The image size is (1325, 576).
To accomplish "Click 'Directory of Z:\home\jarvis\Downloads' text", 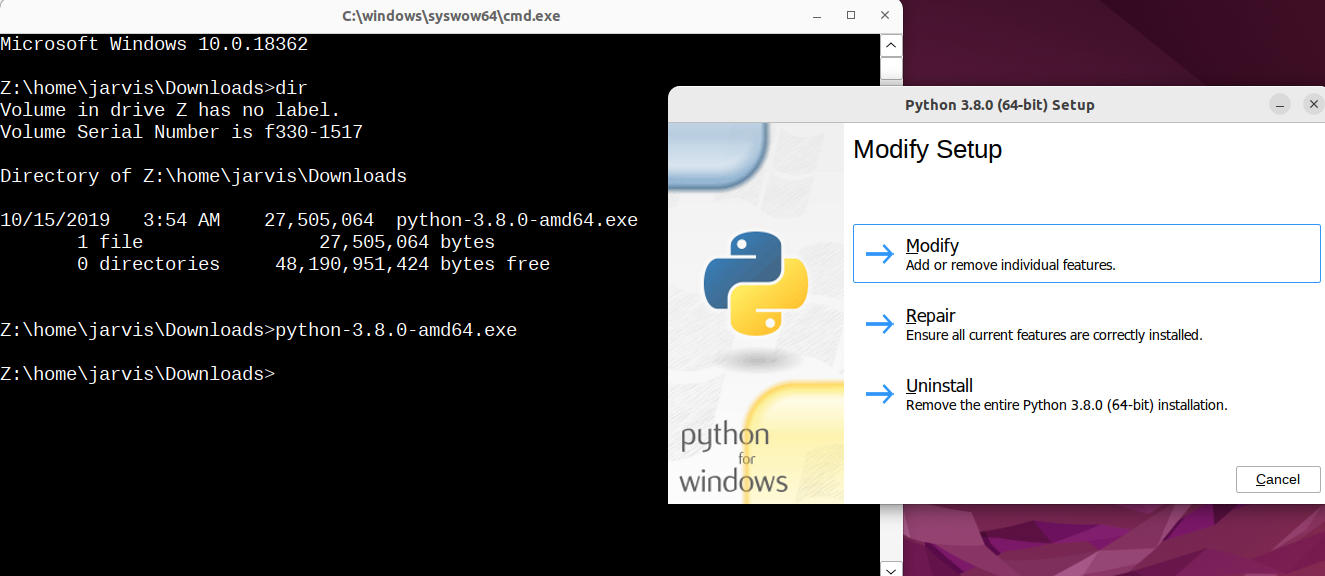I will point(203,176).
